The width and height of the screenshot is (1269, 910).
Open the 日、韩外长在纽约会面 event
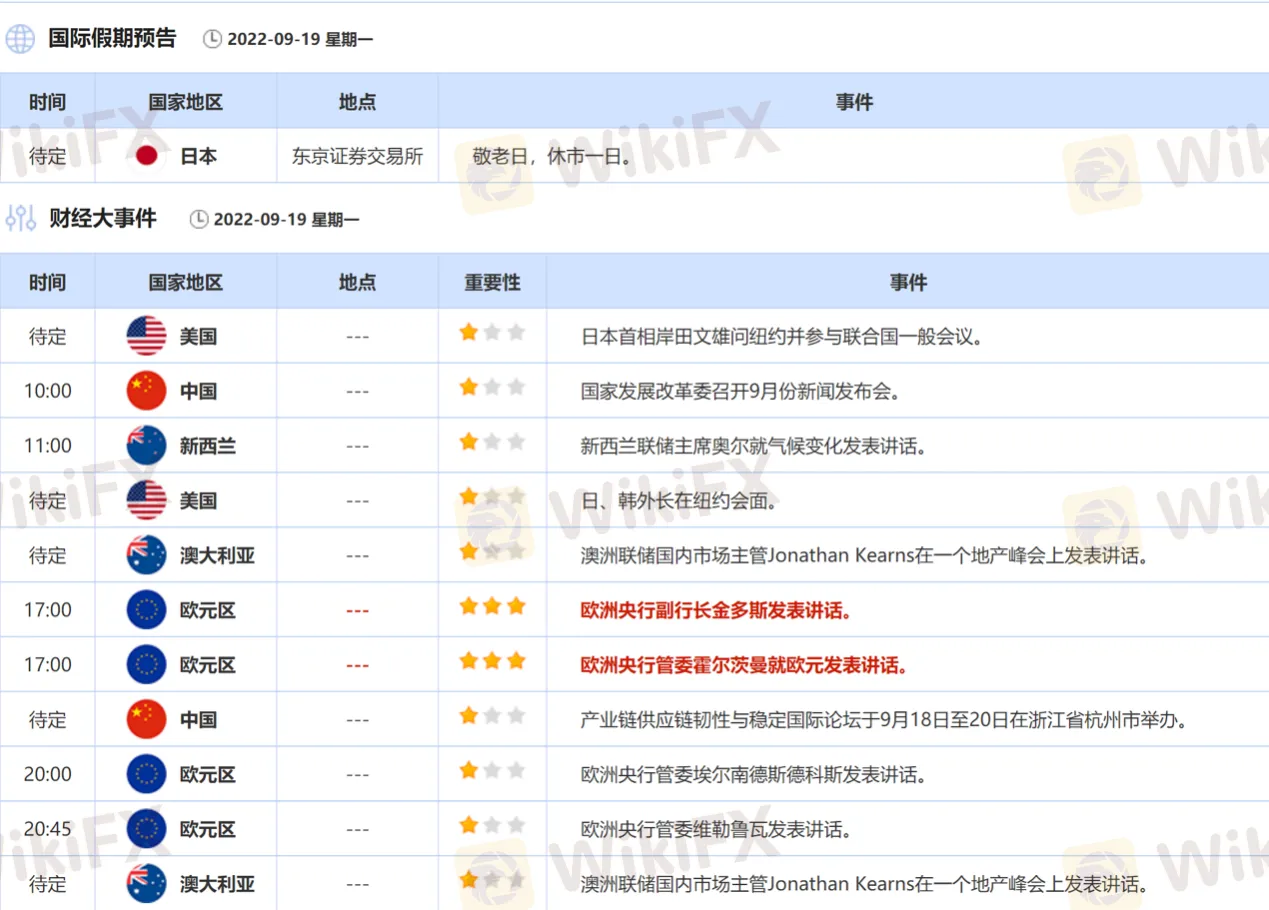pos(678,501)
